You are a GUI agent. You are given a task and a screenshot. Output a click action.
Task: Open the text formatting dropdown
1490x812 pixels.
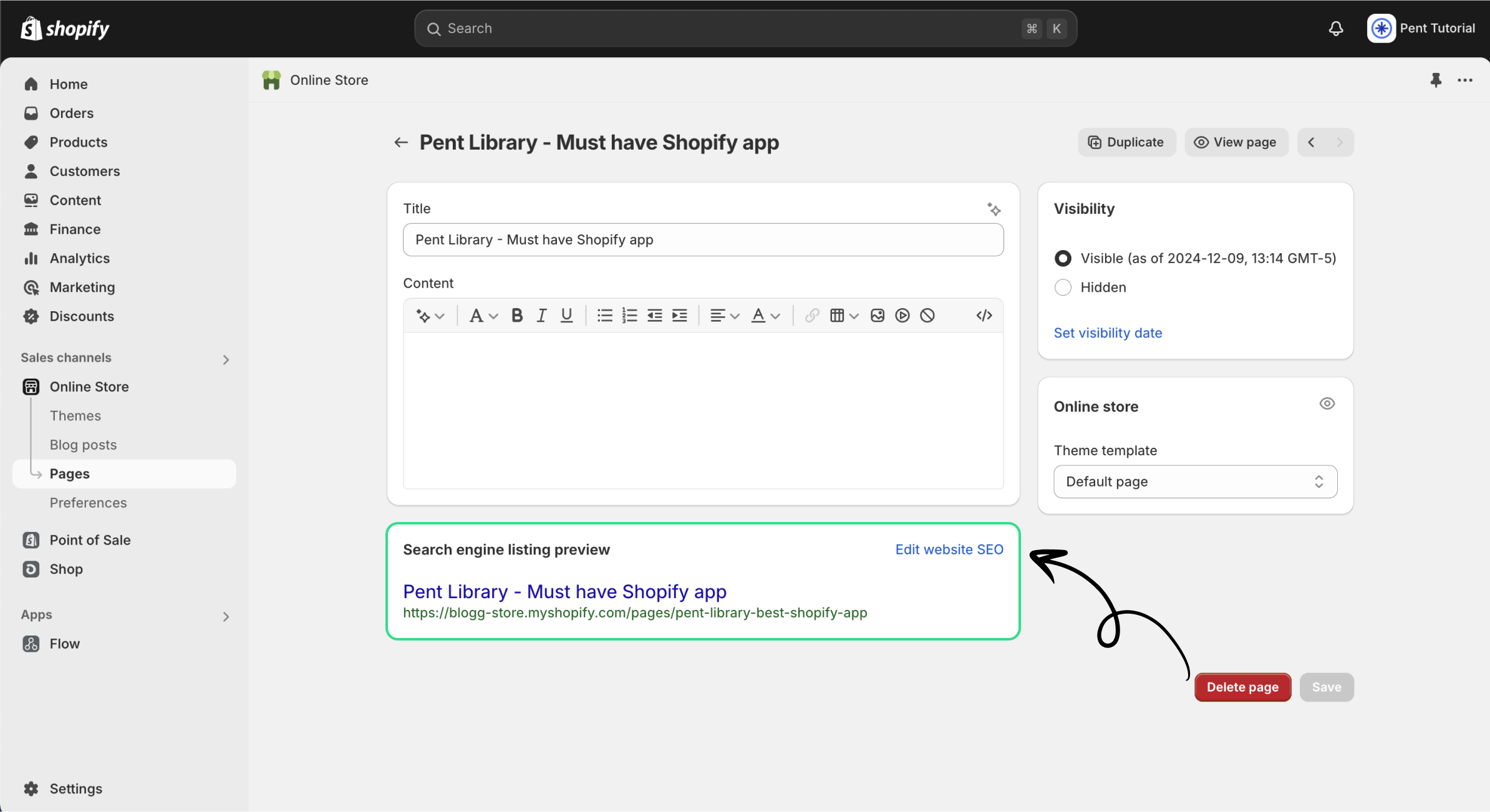[x=484, y=316]
